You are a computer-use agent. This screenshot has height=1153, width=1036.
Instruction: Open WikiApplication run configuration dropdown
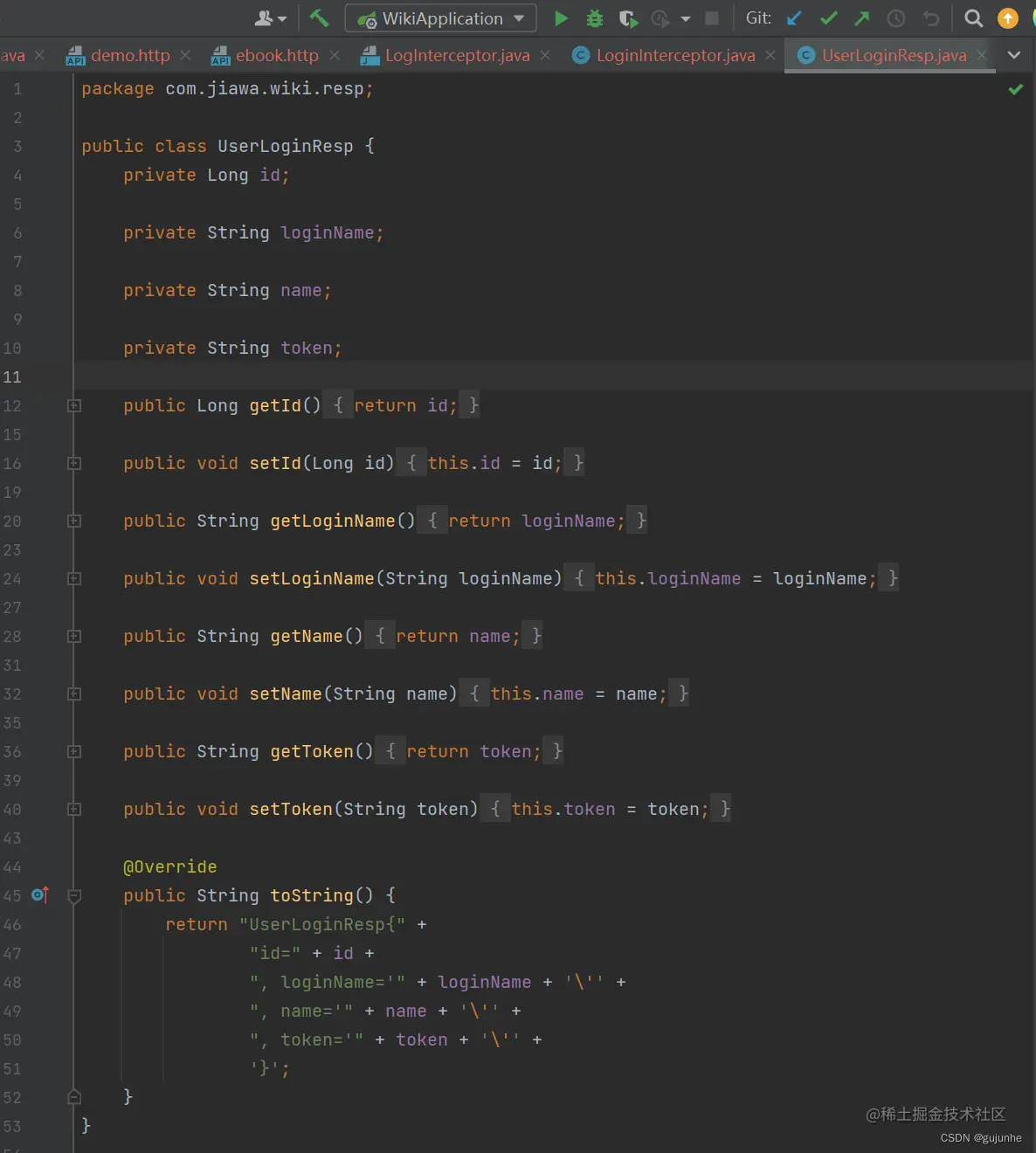pos(441,18)
